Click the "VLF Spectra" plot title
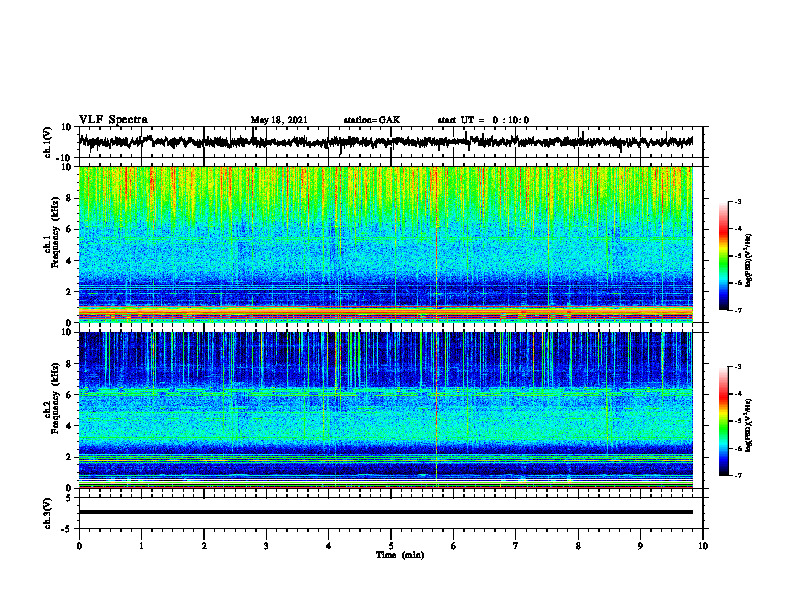792x612 pixels. [x=113, y=120]
